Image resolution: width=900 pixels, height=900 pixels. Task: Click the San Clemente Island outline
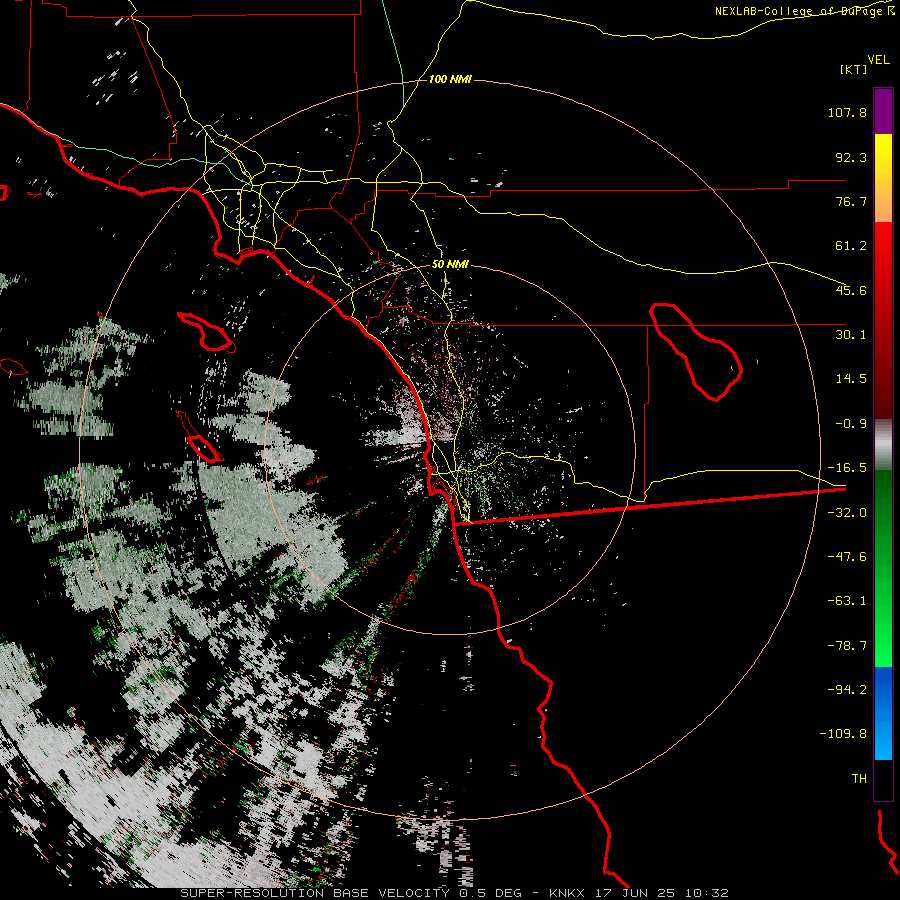click(200, 437)
